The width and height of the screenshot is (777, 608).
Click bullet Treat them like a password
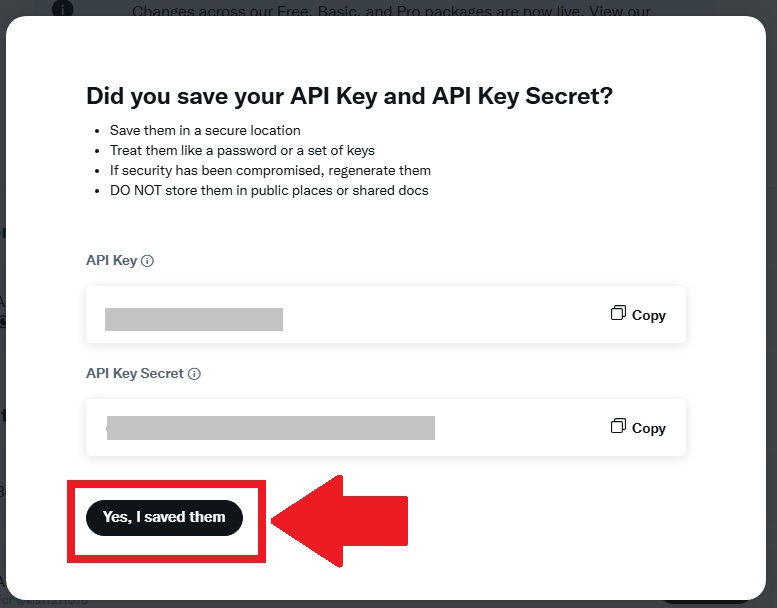click(x=242, y=150)
